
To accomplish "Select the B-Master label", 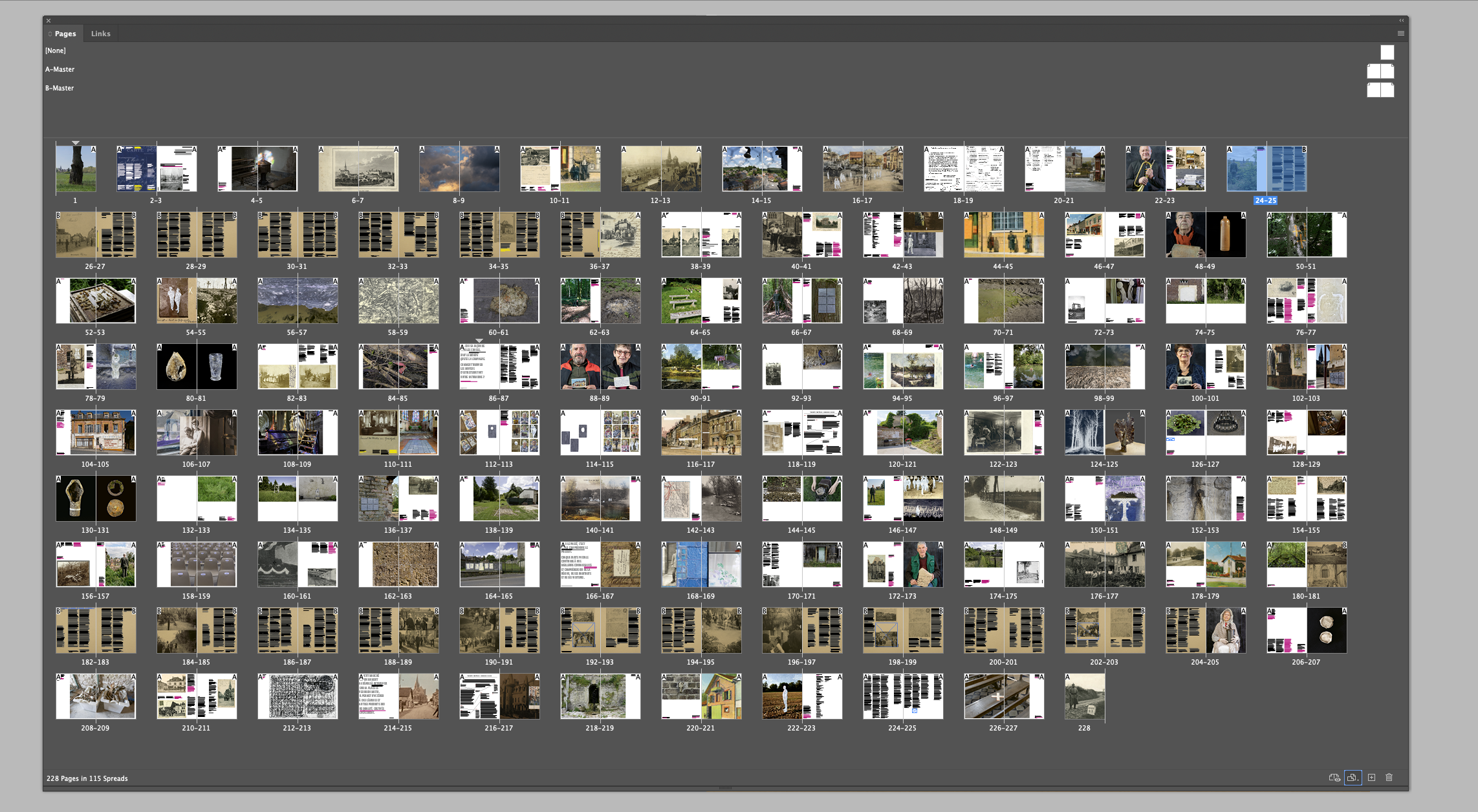I will [60, 88].
